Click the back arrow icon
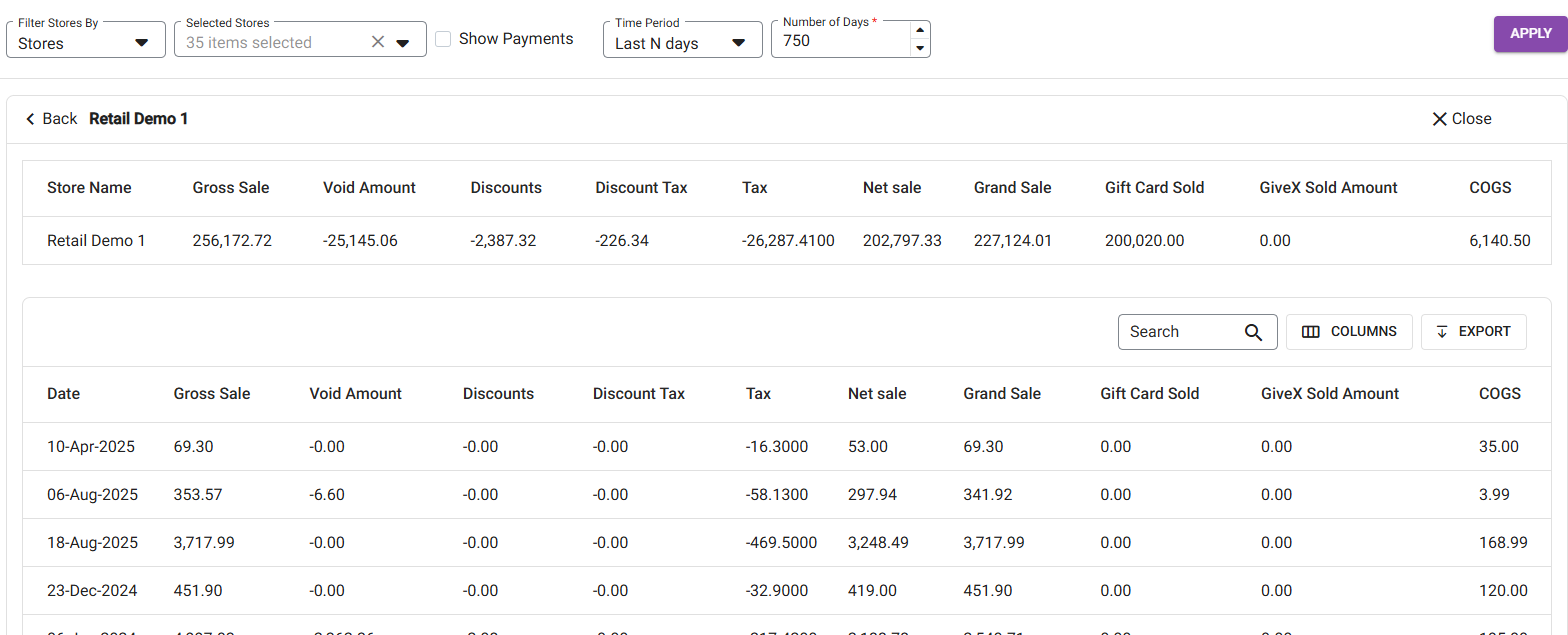Screen dimensions: 1568x635 30,119
